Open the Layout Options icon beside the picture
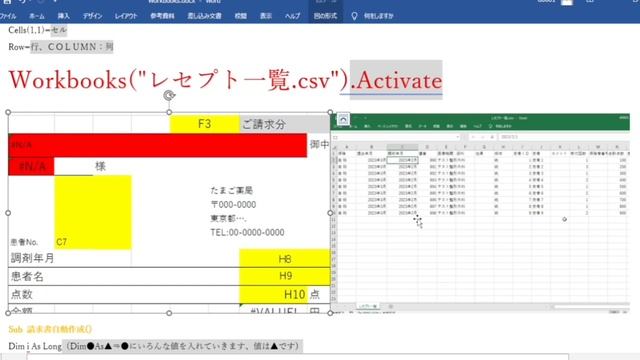The height and width of the screenshot is (360, 640). pos(343,119)
